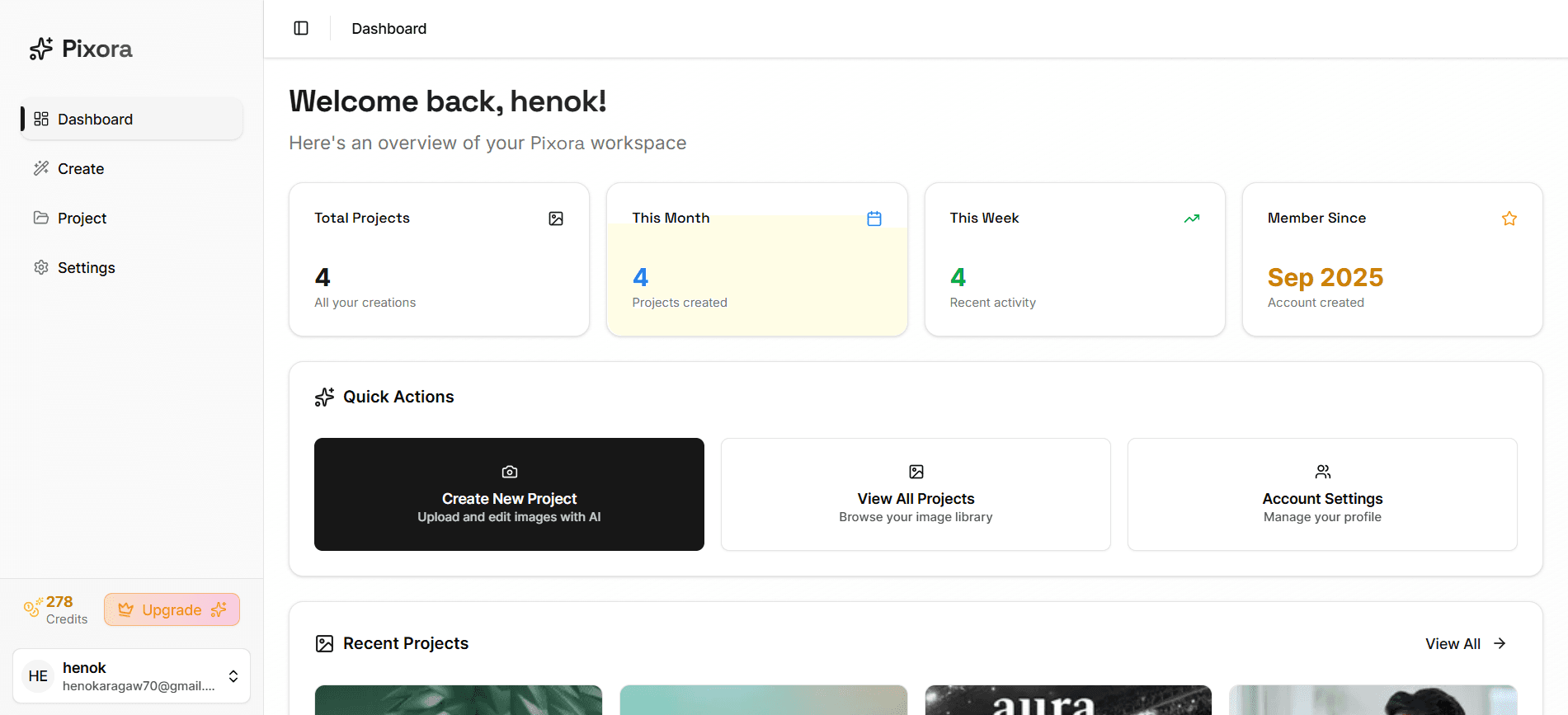Open the Project sidebar section
This screenshot has height=715, width=1568.
tap(82, 219)
